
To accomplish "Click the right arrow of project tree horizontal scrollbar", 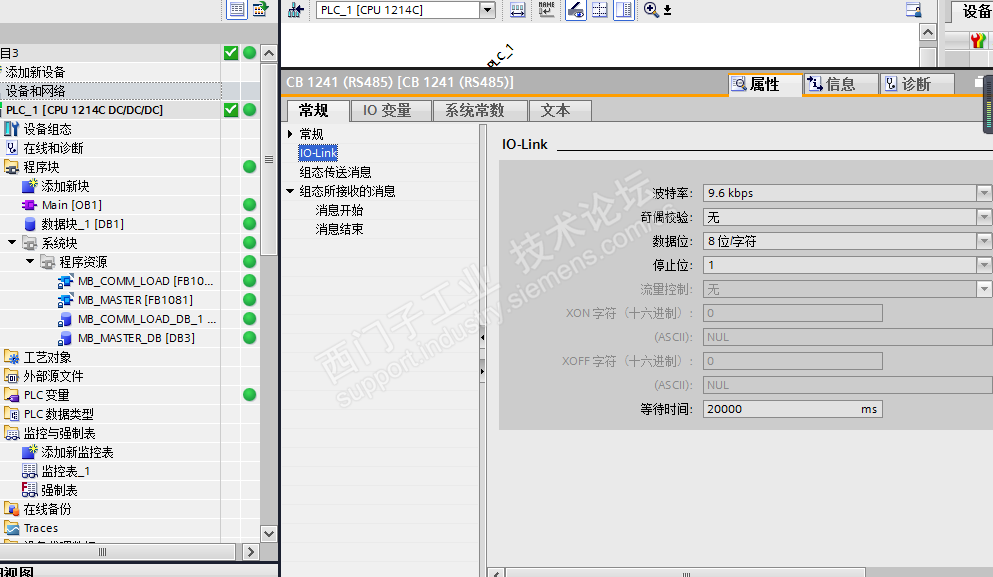I will (251, 552).
